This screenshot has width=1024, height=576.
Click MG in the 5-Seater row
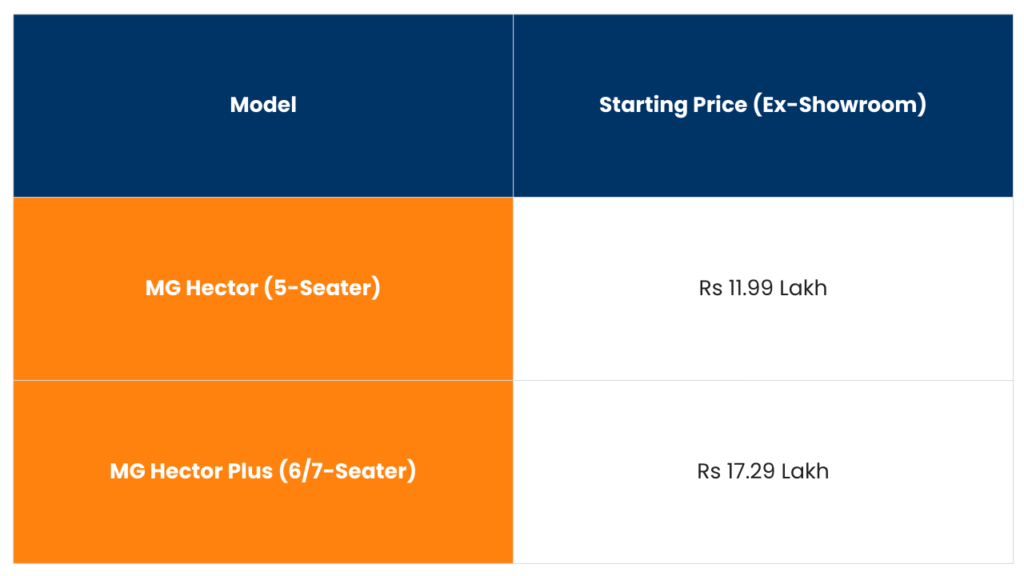coord(163,289)
